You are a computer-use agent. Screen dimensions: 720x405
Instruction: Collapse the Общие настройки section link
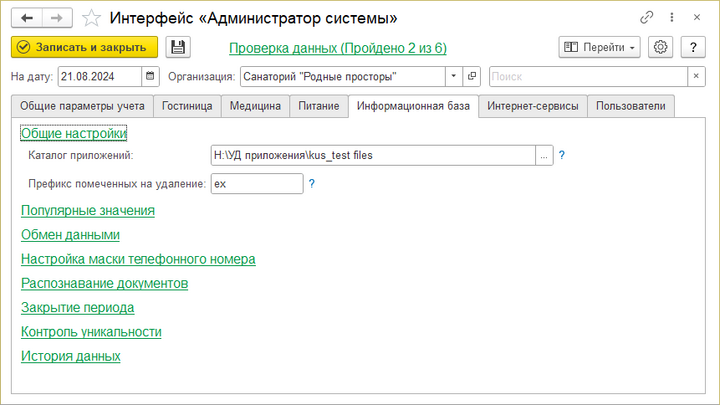pos(73,133)
